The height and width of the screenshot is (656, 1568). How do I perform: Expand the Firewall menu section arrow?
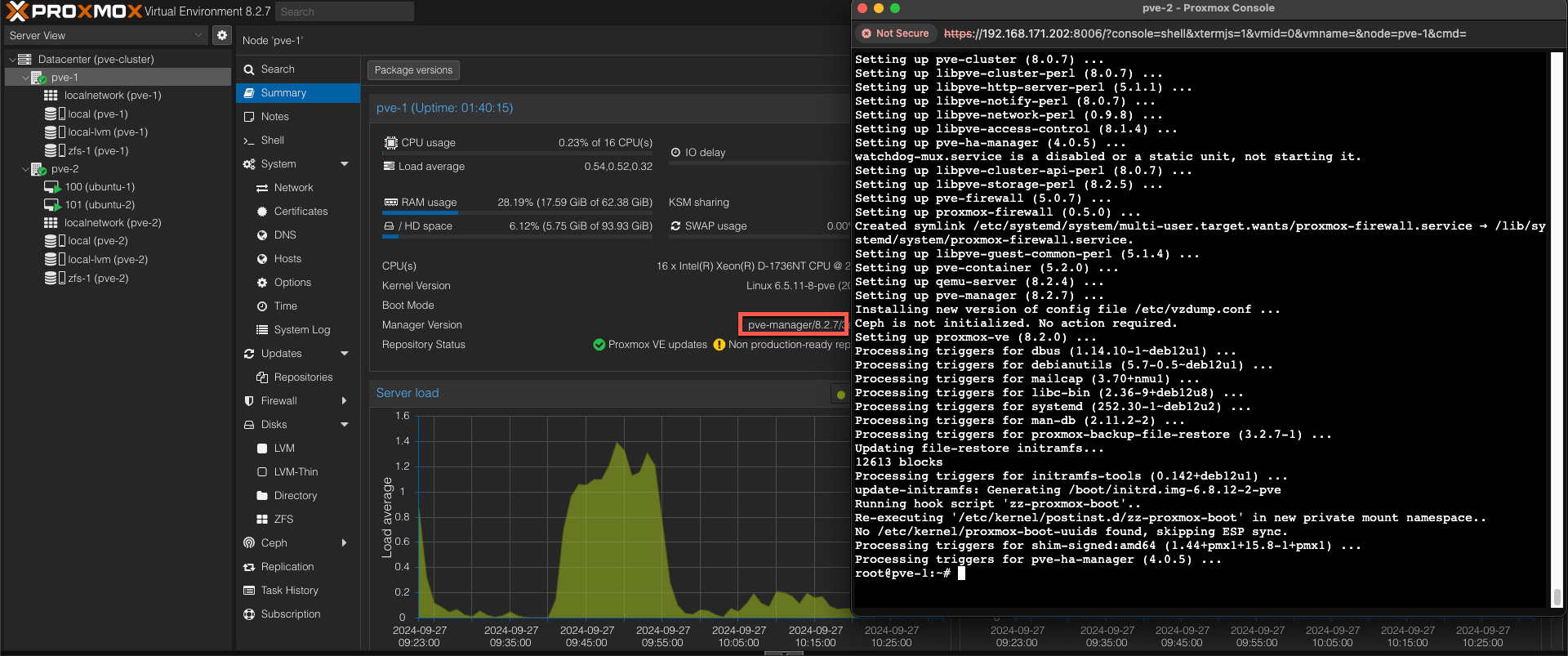[x=345, y=401]
